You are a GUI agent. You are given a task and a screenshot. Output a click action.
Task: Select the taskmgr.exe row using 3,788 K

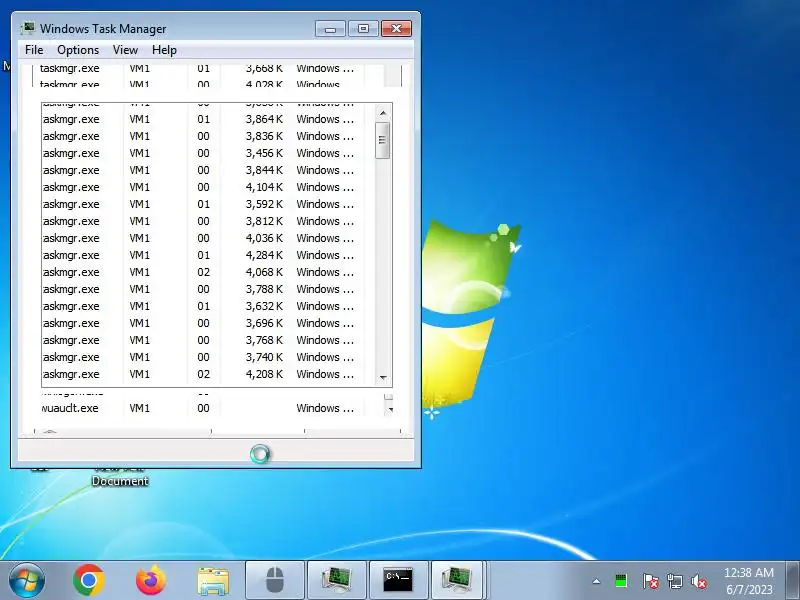click(x=208, y=289)
